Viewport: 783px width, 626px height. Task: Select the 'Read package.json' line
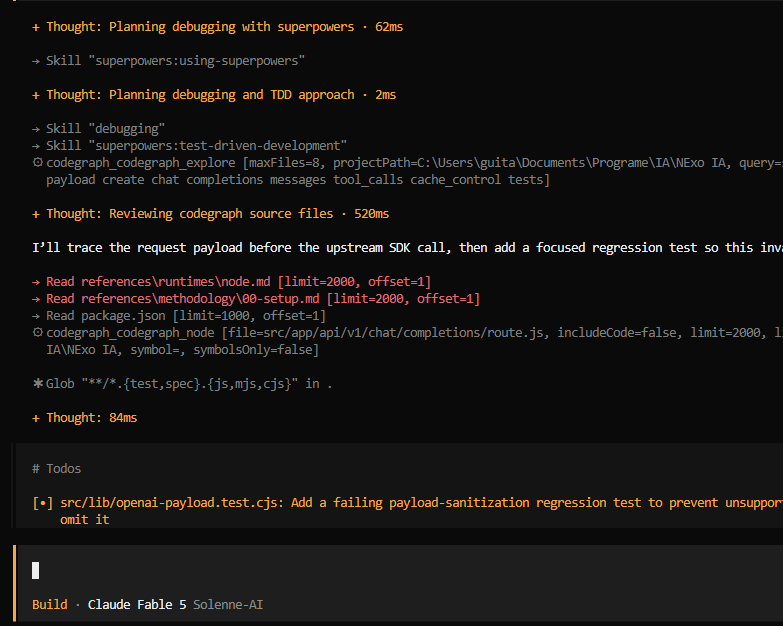coord(179,315)
